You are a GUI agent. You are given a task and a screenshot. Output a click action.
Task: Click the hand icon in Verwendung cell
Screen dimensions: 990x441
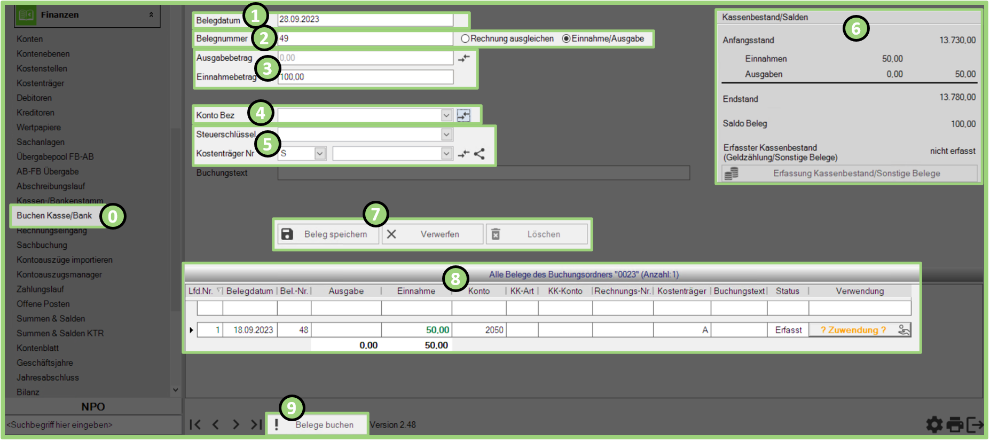pos(904,329)
